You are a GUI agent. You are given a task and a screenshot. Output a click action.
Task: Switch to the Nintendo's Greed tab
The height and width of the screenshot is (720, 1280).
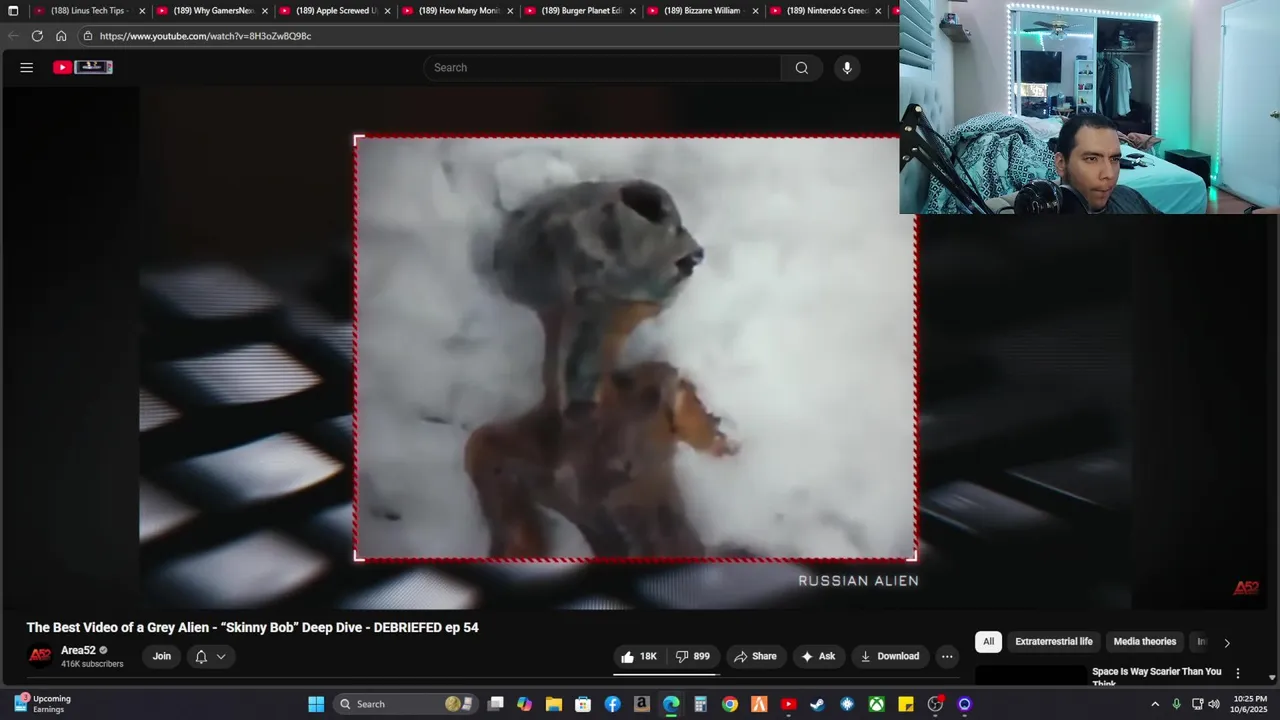[826, 11]
